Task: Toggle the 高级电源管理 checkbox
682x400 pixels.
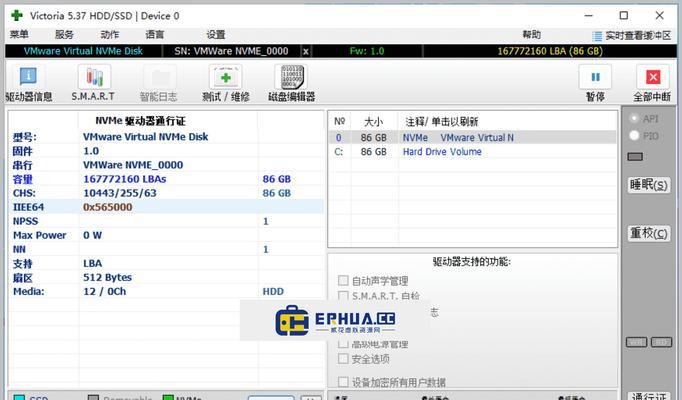Action: tap(343, 344)
